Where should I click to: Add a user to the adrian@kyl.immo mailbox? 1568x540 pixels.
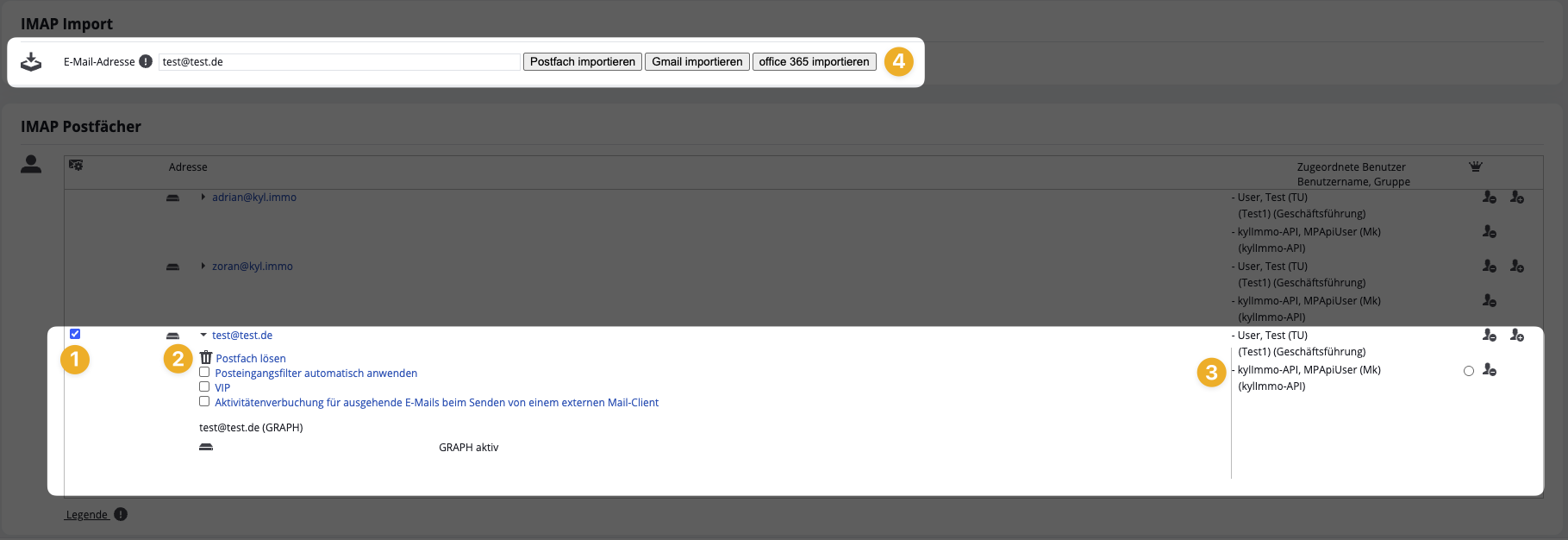pyautogui.click(x=1517, y=198)
